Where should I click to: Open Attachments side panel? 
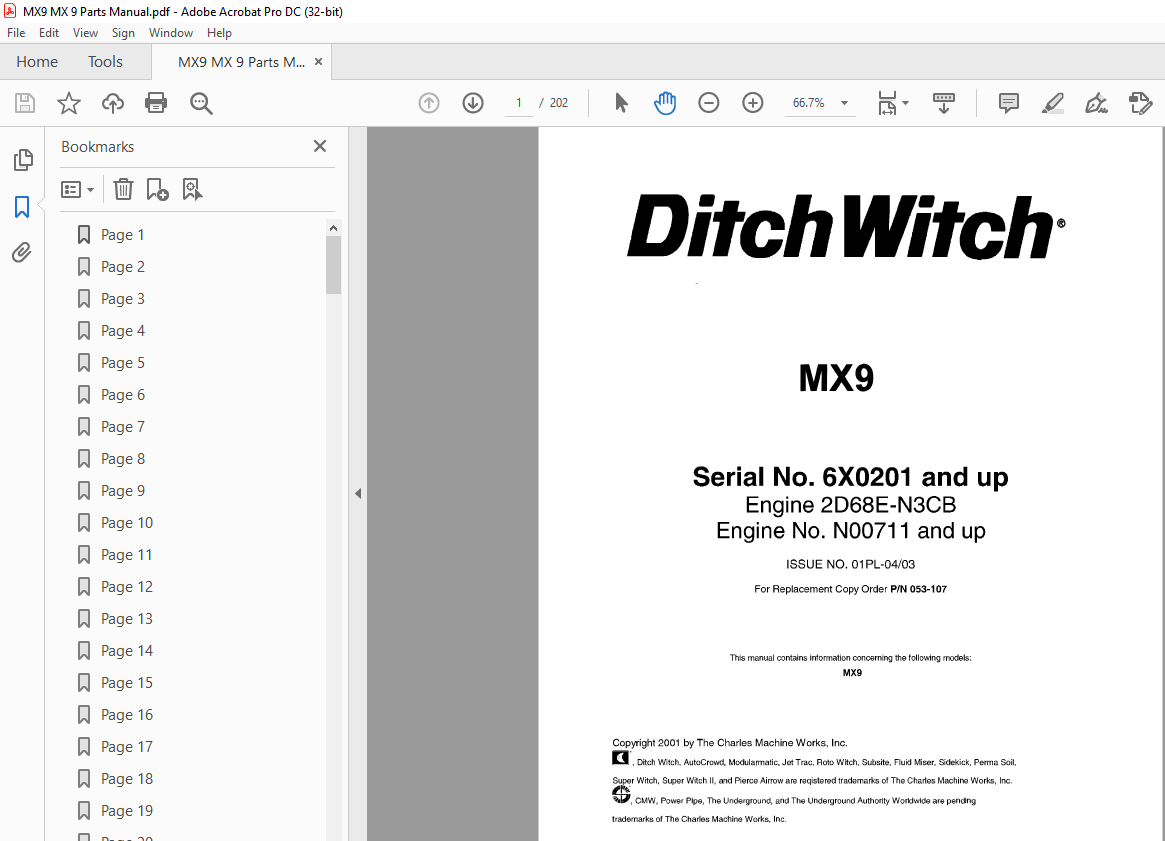point(22,253)
